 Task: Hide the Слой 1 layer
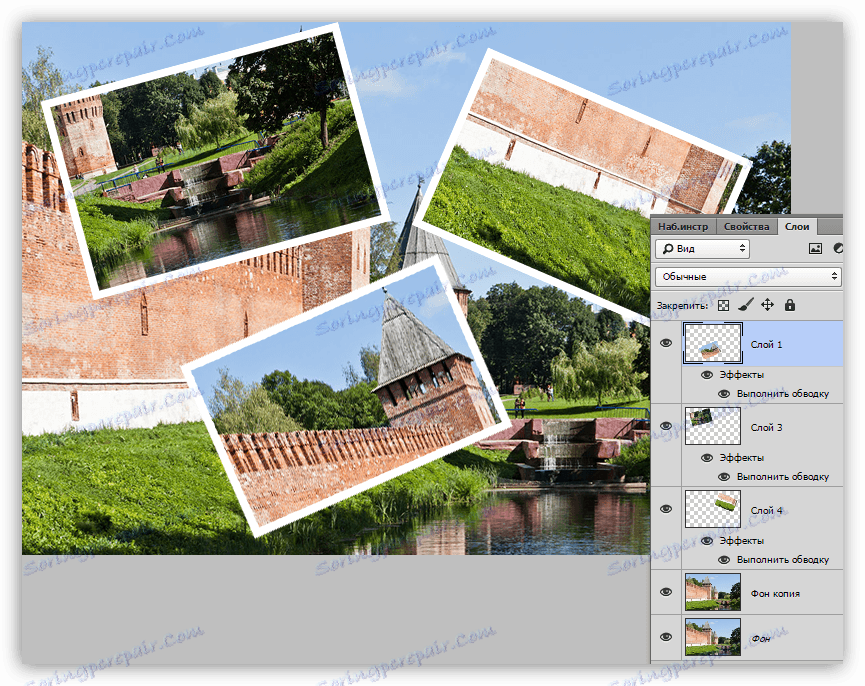click(666, 343)
